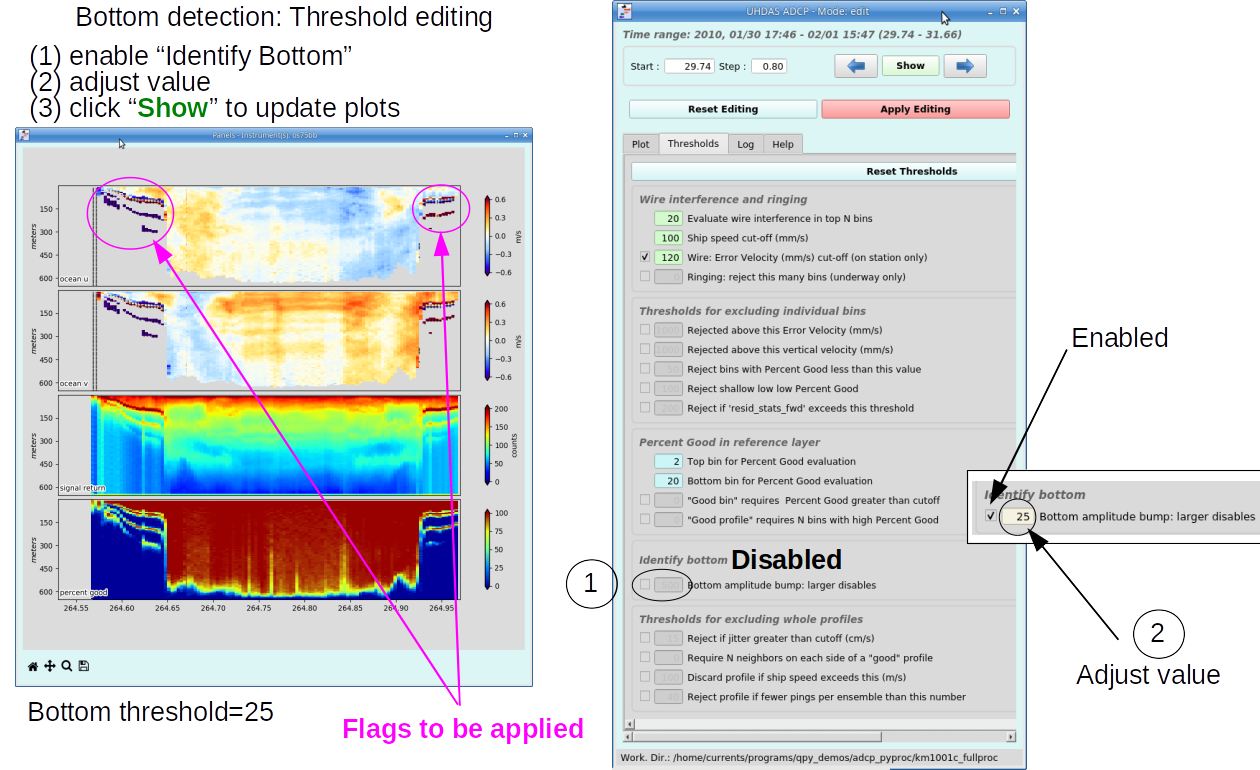The width and height of the screenshot is (1260, 770).
Task: Enable the Rejected above this Error Velocity checkbox
Action: pos(645,330)
